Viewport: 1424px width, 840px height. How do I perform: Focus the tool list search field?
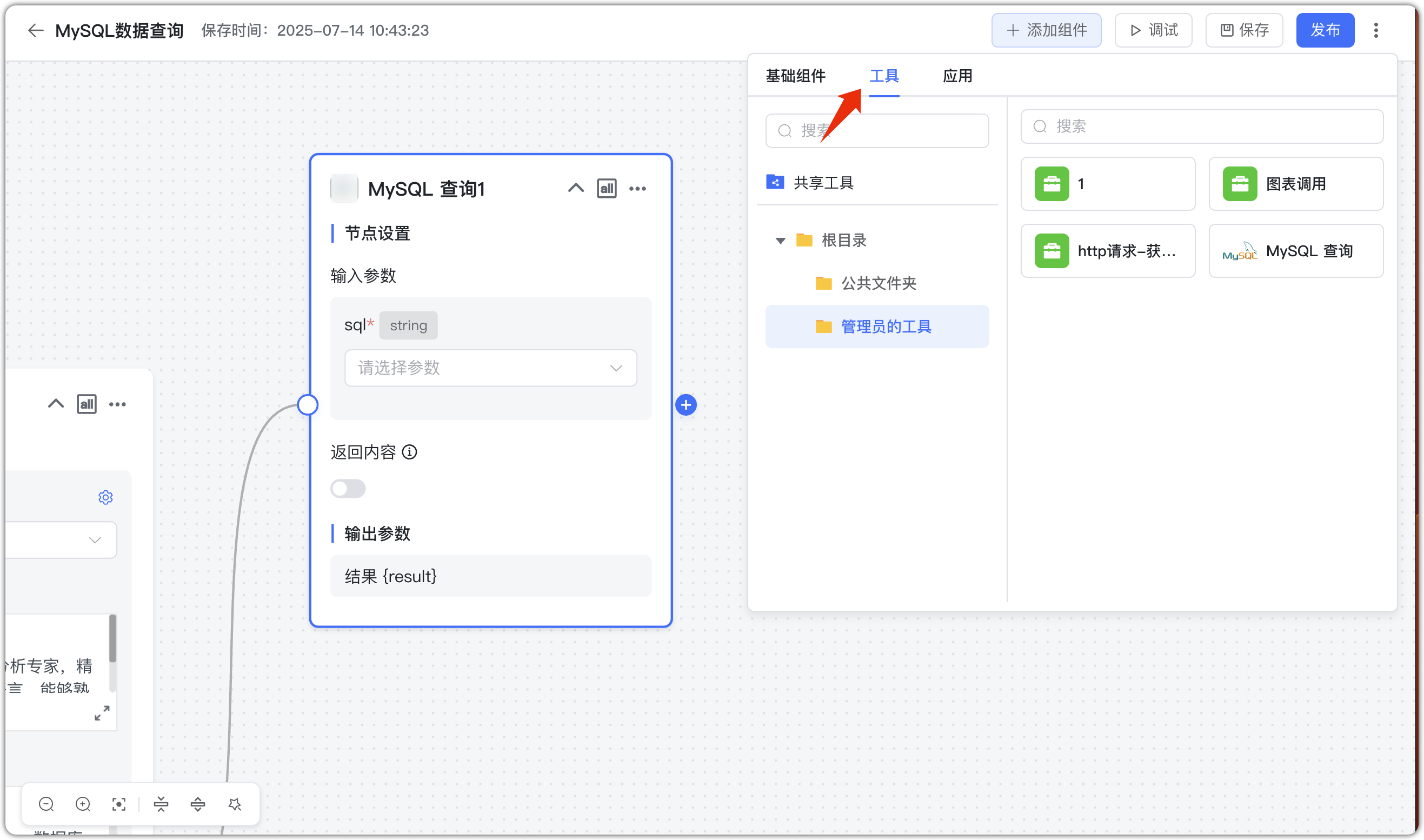click(x=1202, y=126)
